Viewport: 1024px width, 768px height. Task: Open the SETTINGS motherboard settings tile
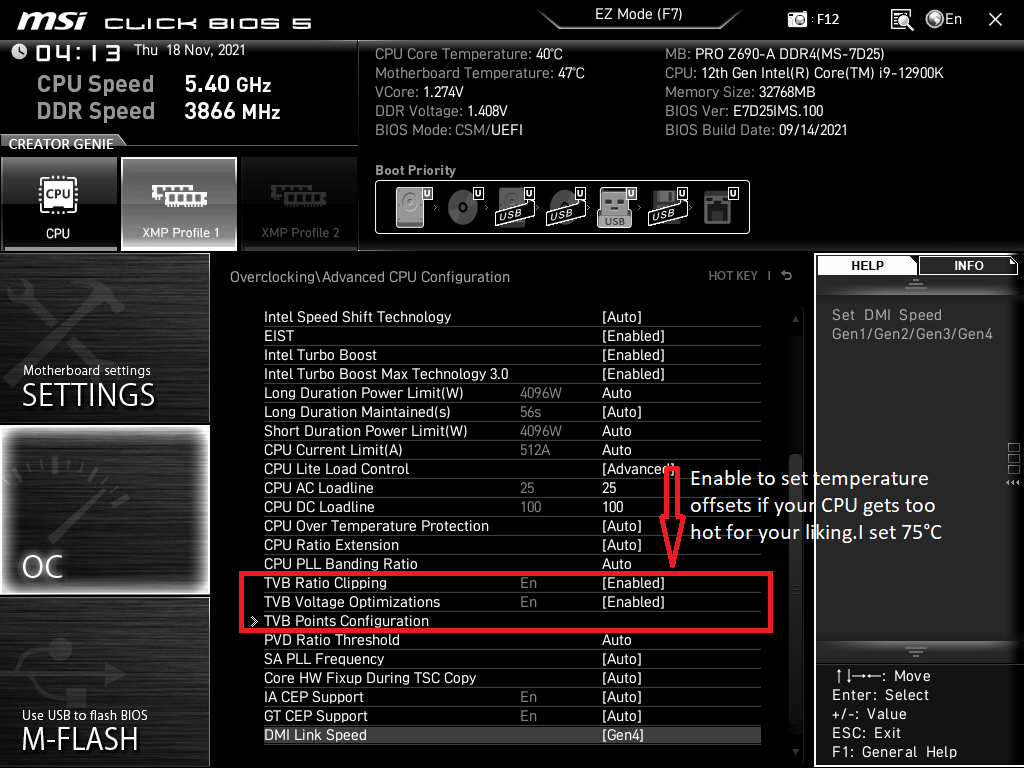[104, 338]
